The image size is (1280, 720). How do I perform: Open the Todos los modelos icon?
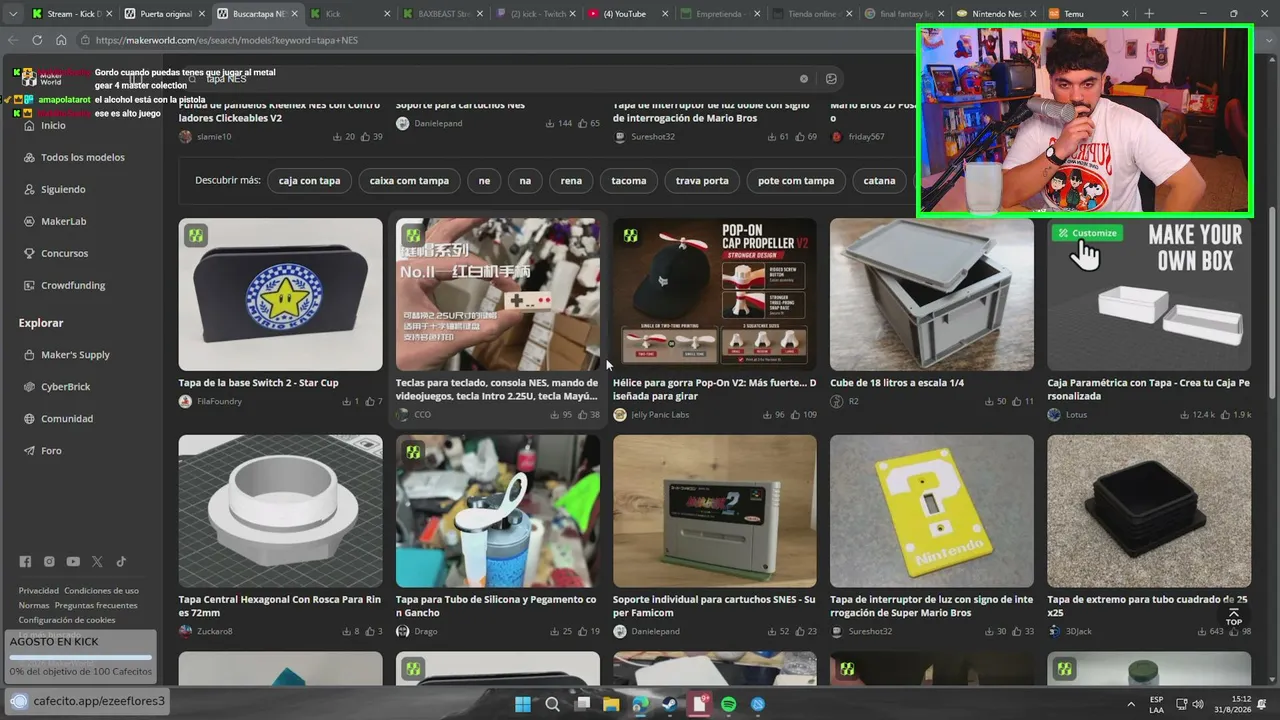pyautogui.click(x=27, y=157)
